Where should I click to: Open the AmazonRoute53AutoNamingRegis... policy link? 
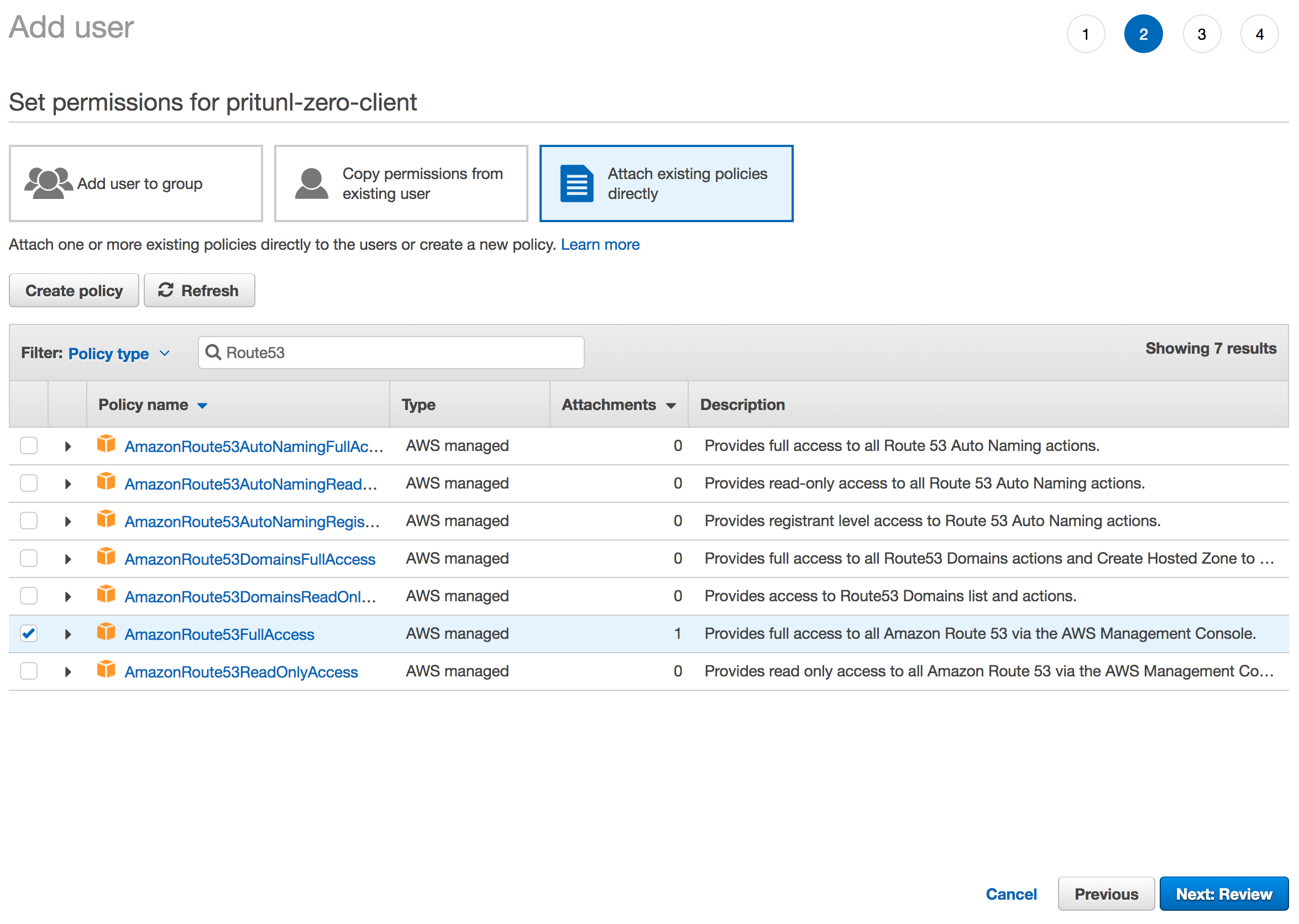(252, 522)
